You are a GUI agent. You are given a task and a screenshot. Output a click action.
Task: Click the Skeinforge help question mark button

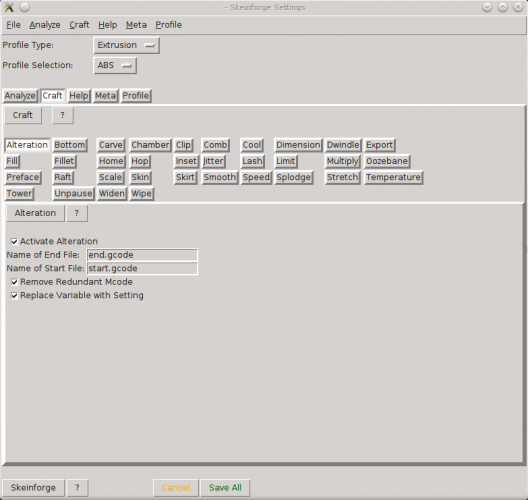point(77,488)
